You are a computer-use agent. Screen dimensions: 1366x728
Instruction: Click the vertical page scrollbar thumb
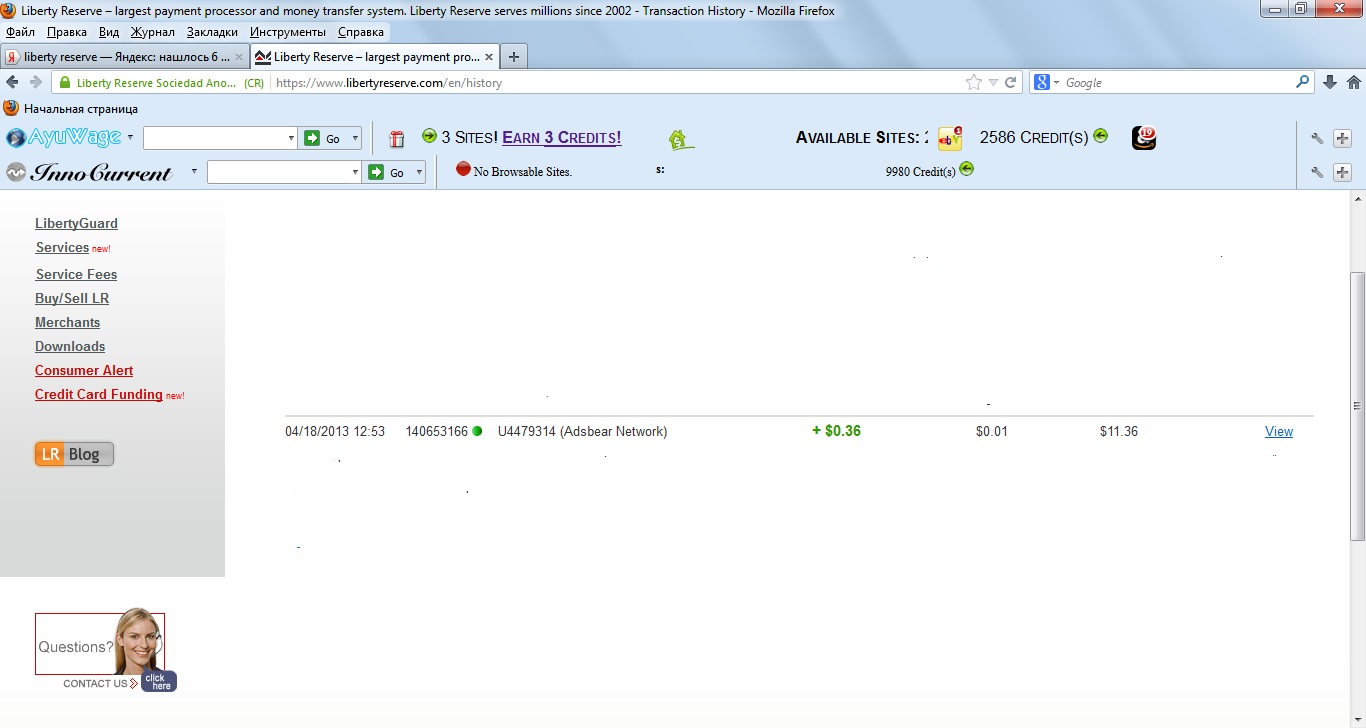1357,406
